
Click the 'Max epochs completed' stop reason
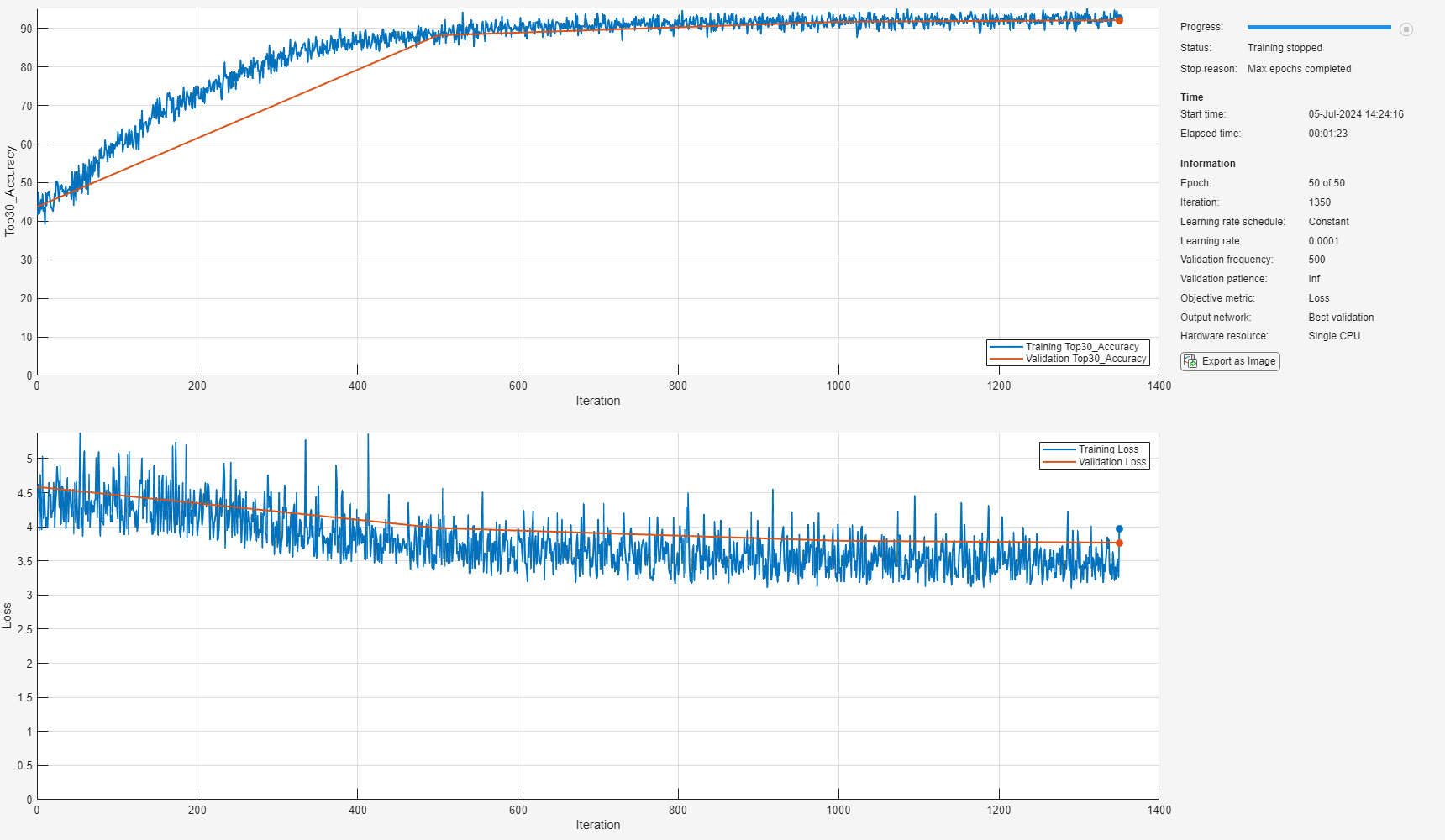point(1299,69)
